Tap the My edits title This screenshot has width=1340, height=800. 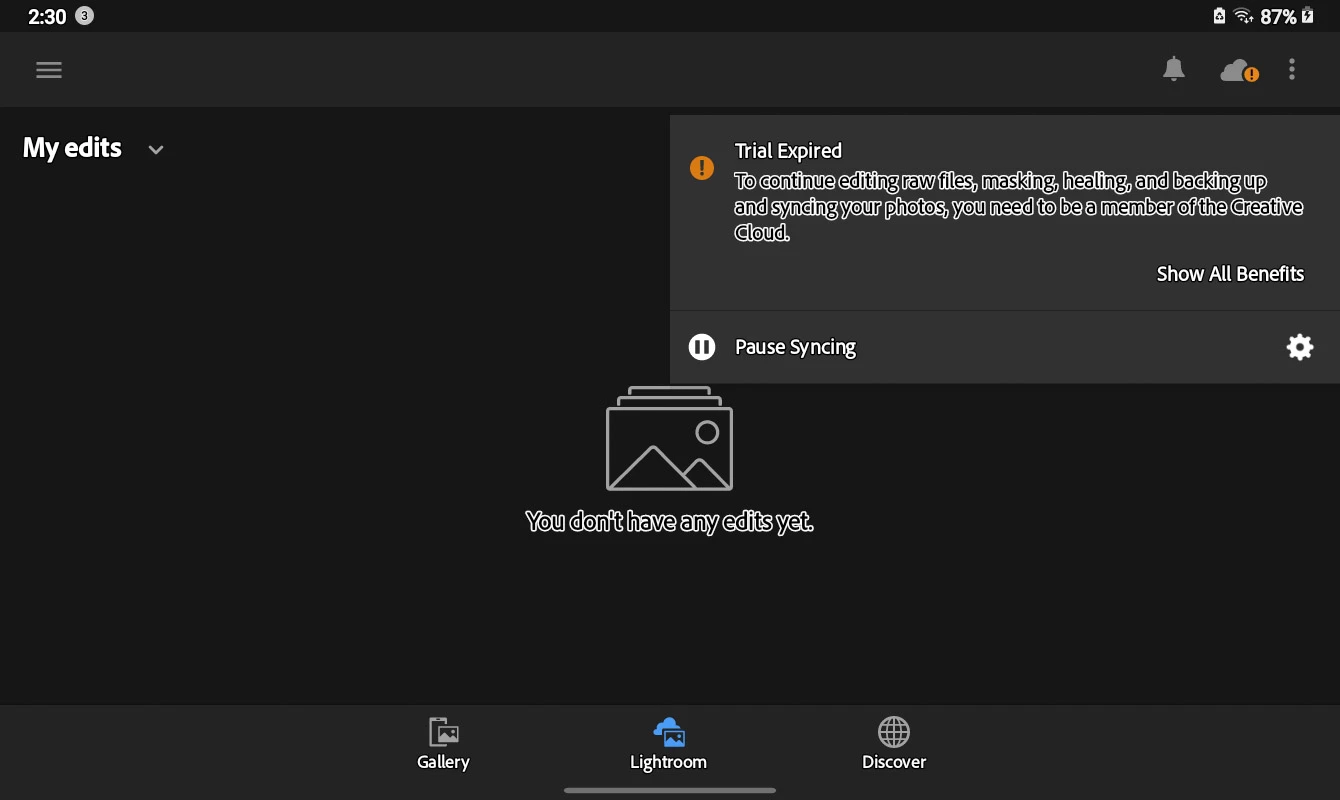tap(72, 148)
